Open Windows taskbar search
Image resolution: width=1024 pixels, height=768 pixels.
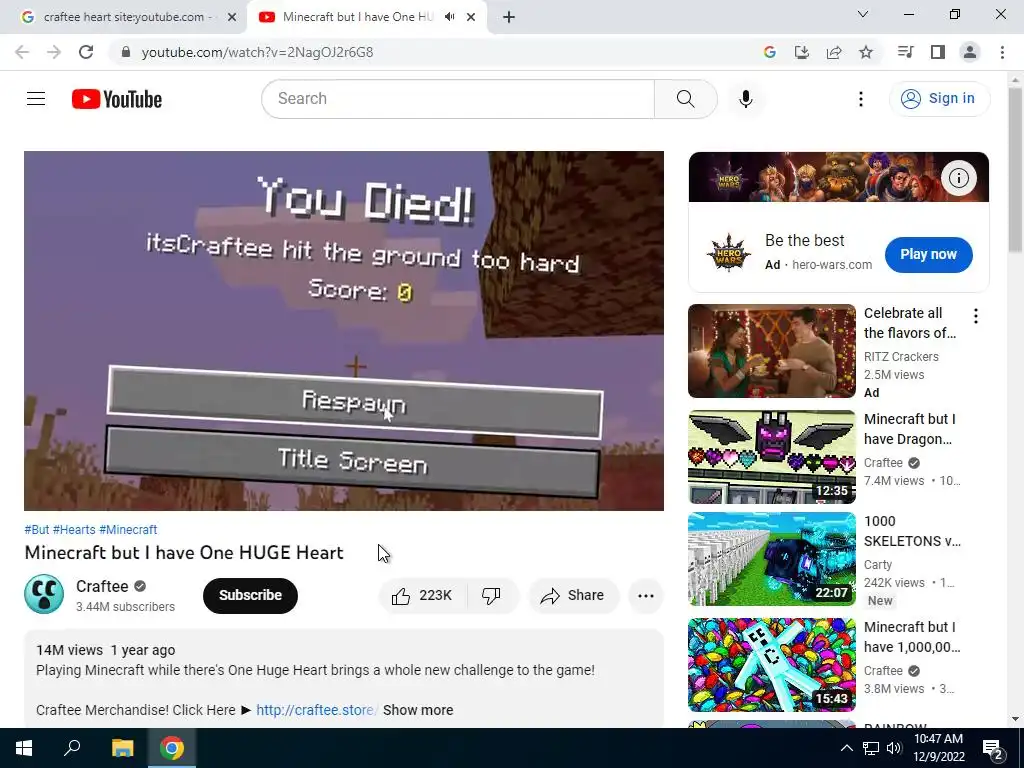click(x=72, y=748)
